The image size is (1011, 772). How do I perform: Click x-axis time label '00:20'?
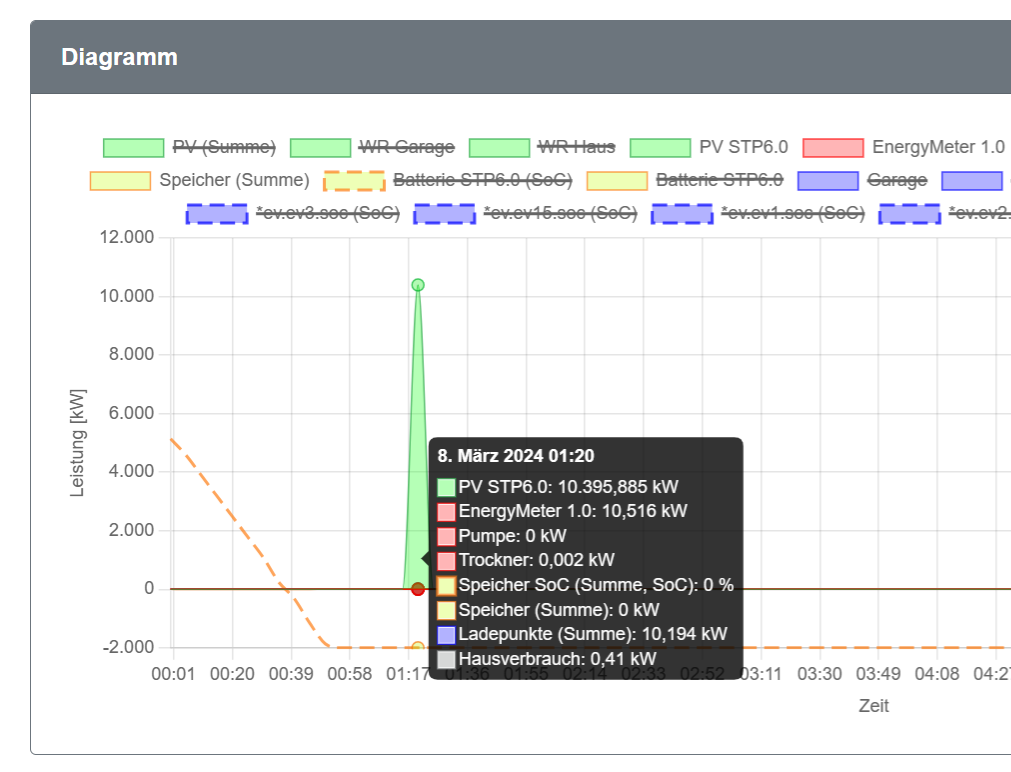point(232,674)
